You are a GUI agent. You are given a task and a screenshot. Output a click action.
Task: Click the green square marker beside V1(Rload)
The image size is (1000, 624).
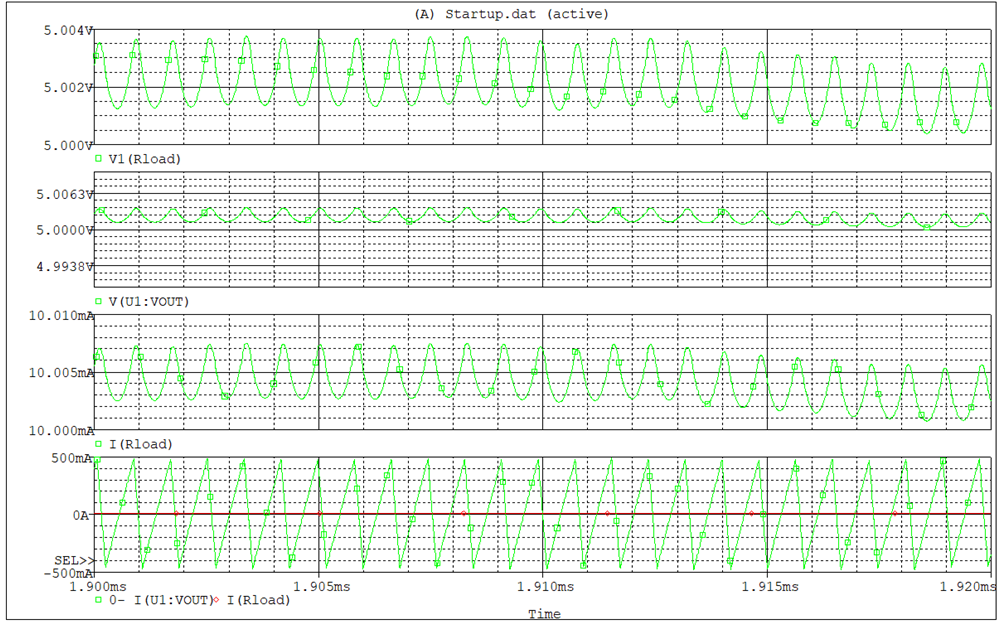98,159
